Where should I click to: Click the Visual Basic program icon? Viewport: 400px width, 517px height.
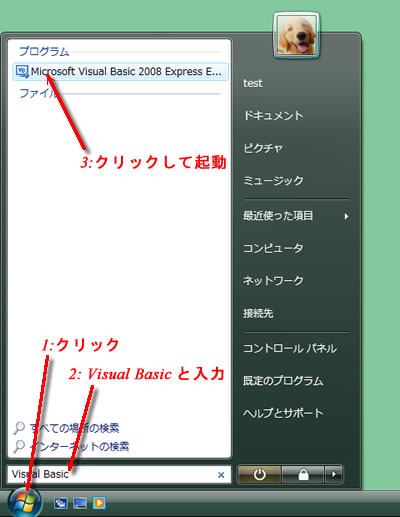22,72
